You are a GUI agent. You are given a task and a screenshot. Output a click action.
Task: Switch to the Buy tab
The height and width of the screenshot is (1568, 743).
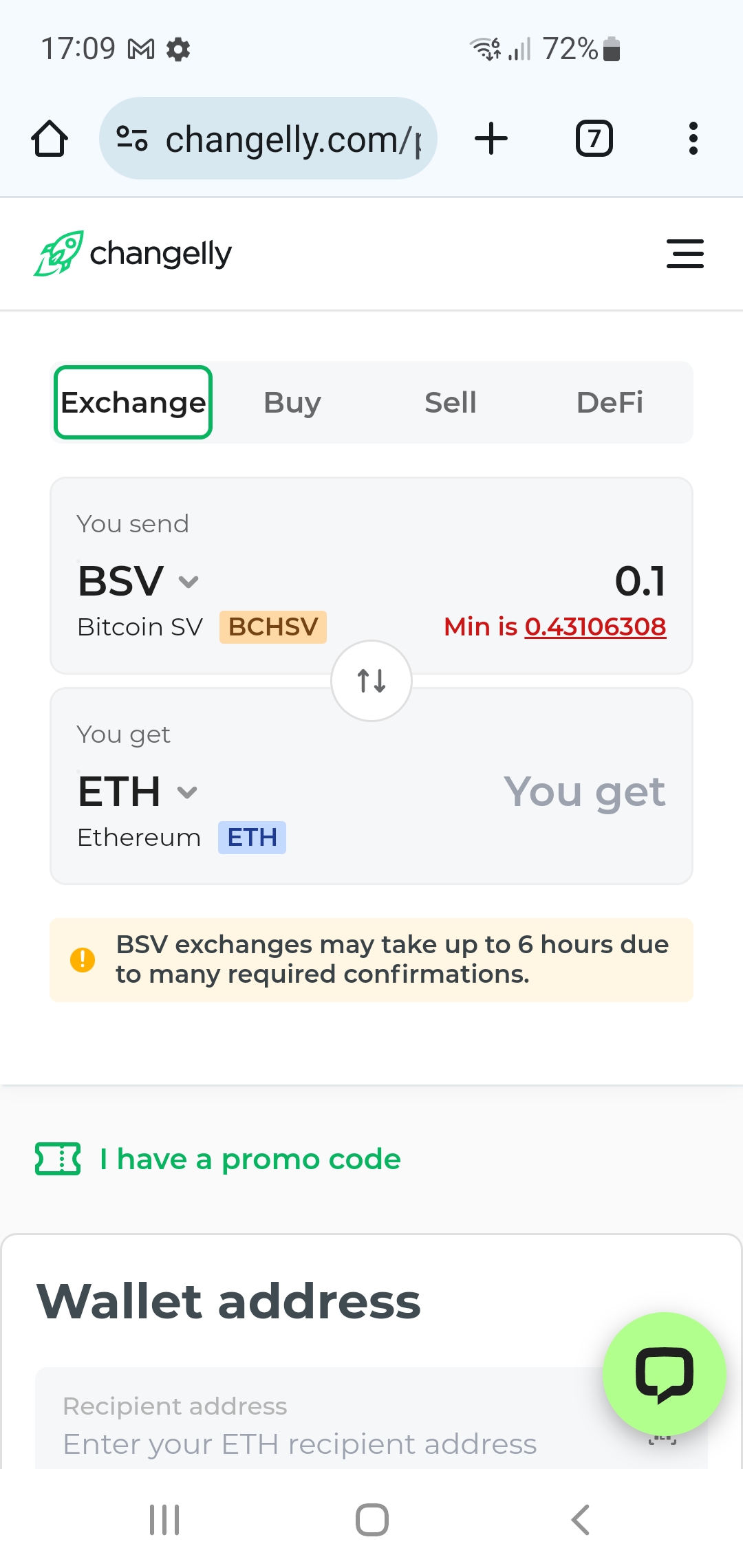pos(292,402)
